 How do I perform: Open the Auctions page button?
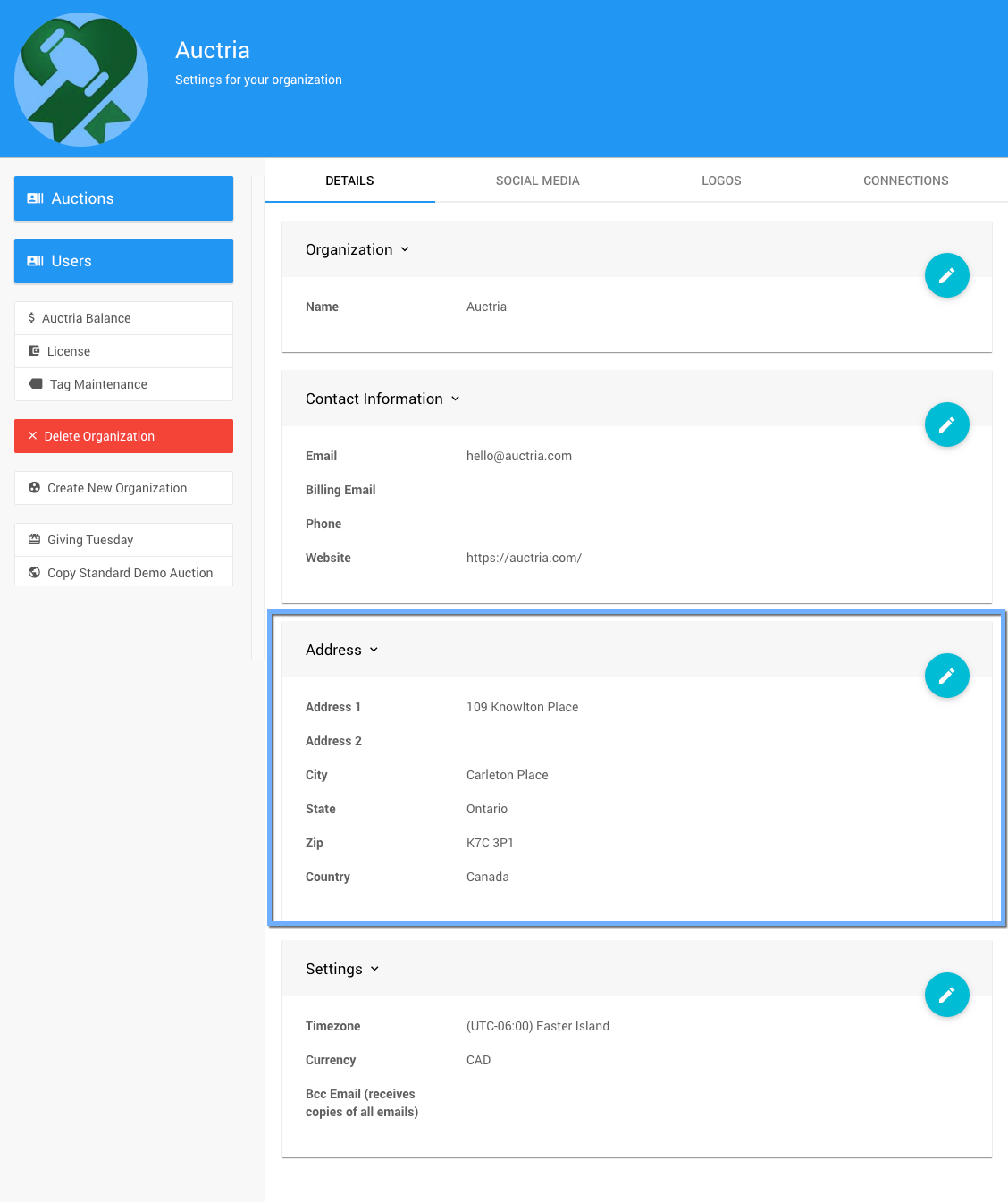(x=123, y=198)
